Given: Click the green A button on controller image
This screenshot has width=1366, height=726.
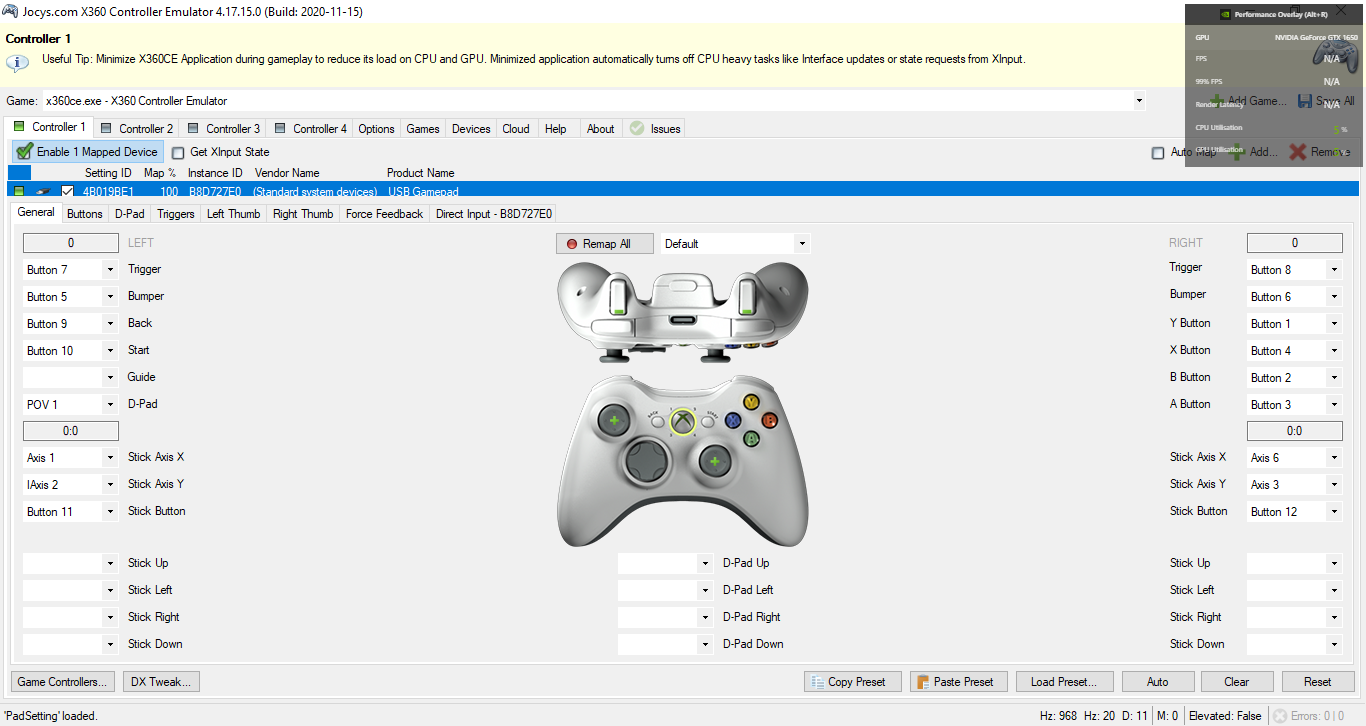Looking at the screenshot, I should pos(751,438).
